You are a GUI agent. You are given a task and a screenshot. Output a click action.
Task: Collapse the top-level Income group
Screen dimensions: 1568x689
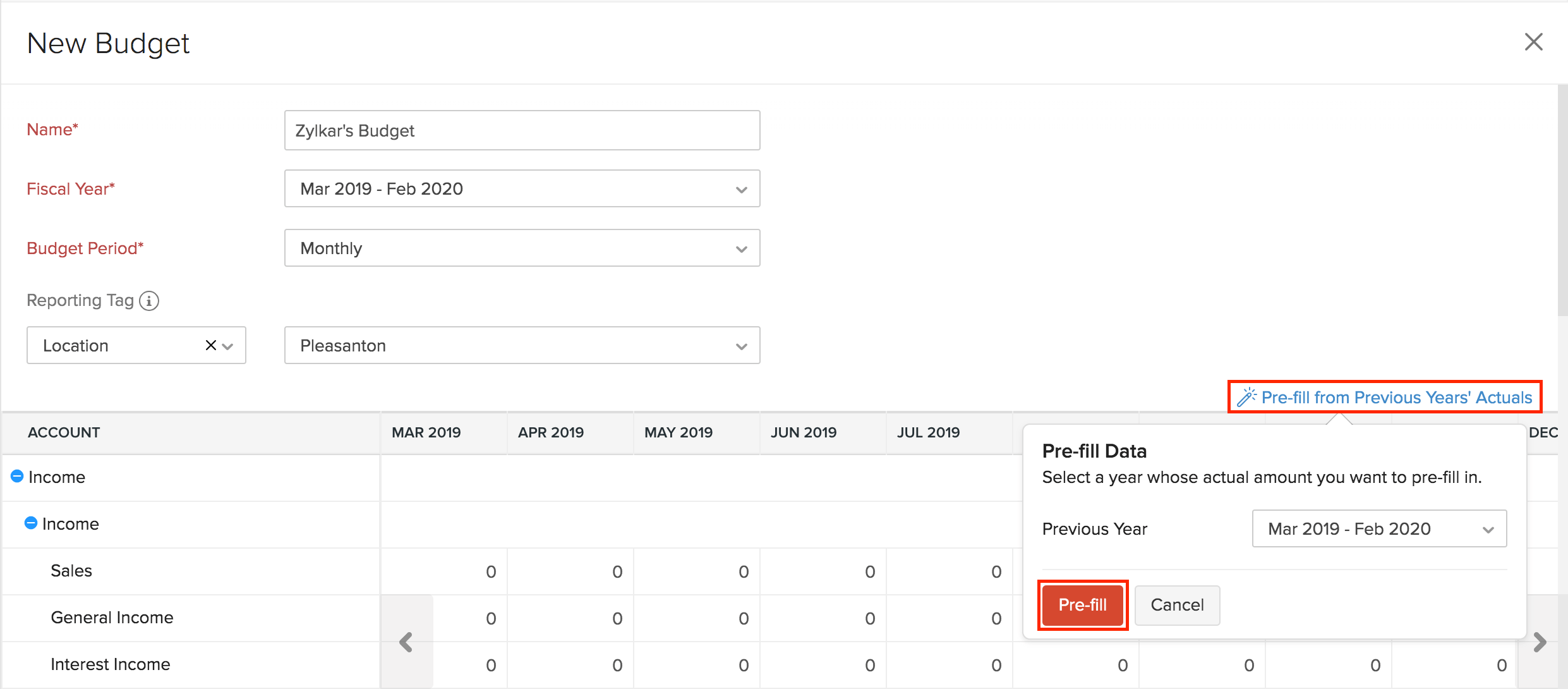17,476
